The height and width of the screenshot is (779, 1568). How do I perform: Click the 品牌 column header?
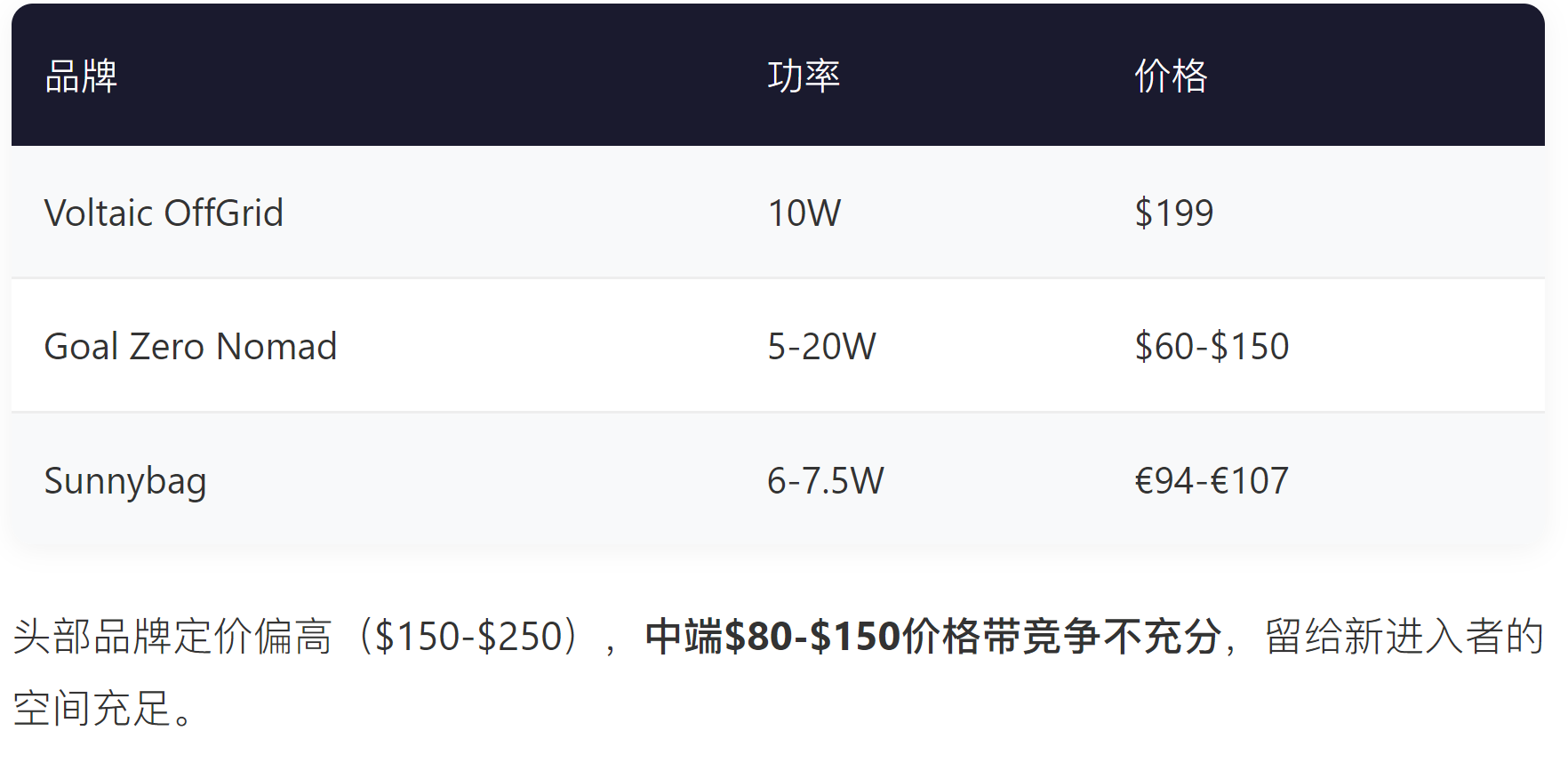[81, 76]
